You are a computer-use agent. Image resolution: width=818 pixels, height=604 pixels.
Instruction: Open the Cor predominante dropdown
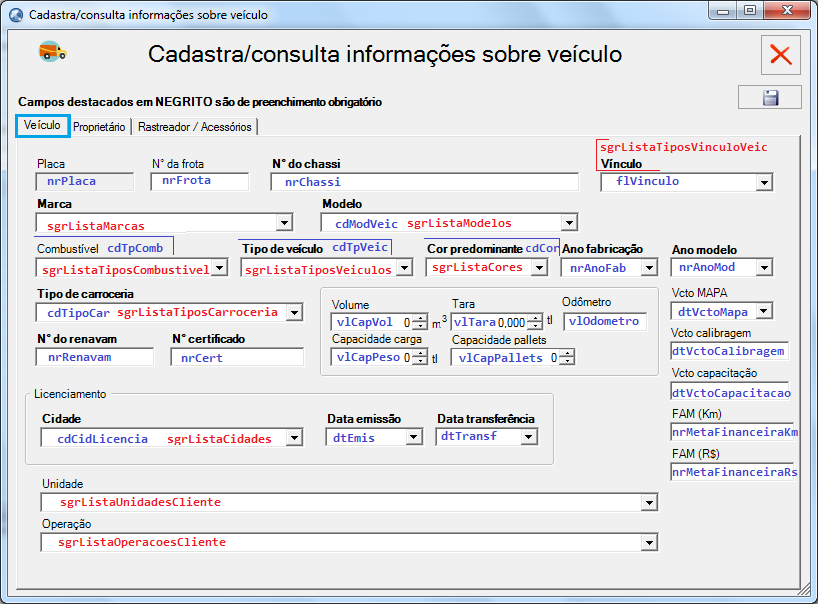pyautogui.click(x=539, y=268)
